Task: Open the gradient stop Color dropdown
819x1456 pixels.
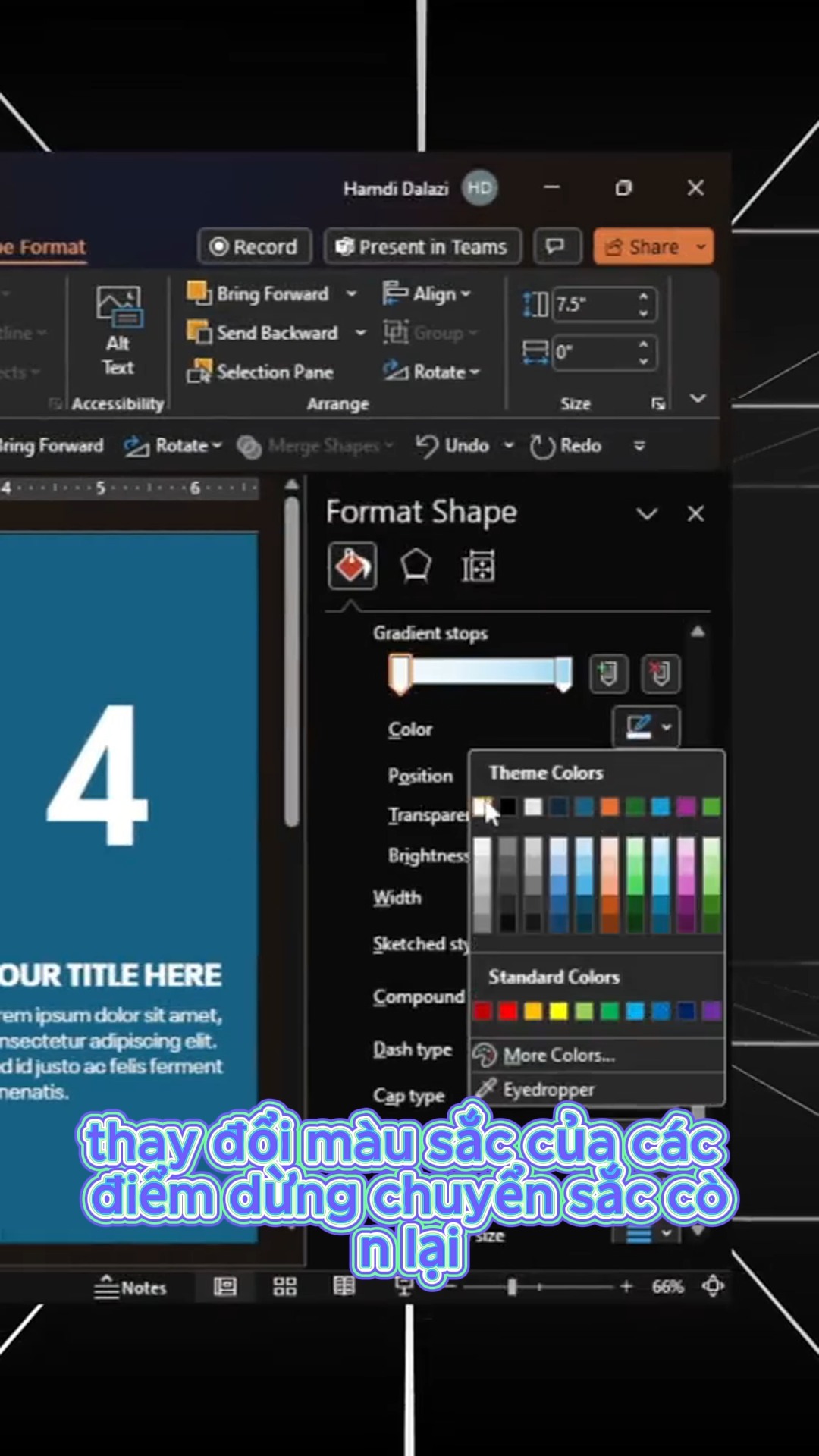Action: tap(646, 727)
